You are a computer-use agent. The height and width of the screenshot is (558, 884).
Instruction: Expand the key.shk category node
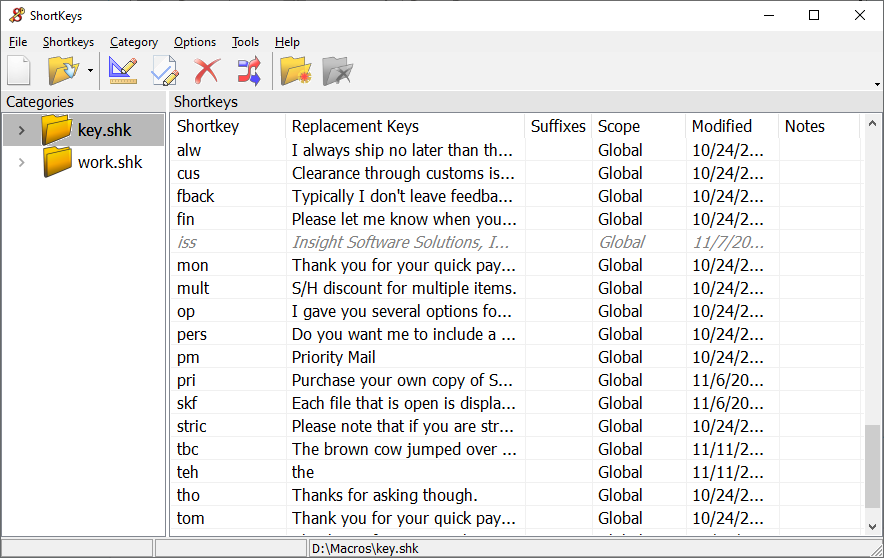pos(21,130)
